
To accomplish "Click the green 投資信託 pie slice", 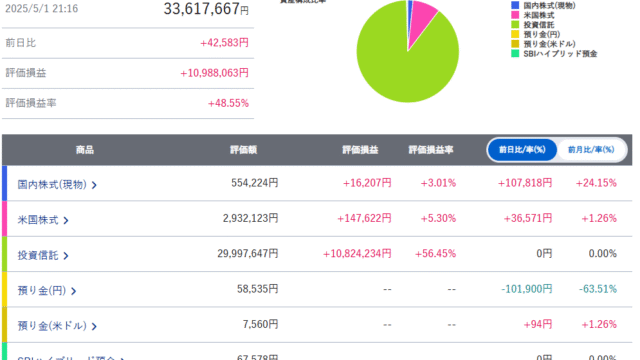I will (404, 69).
